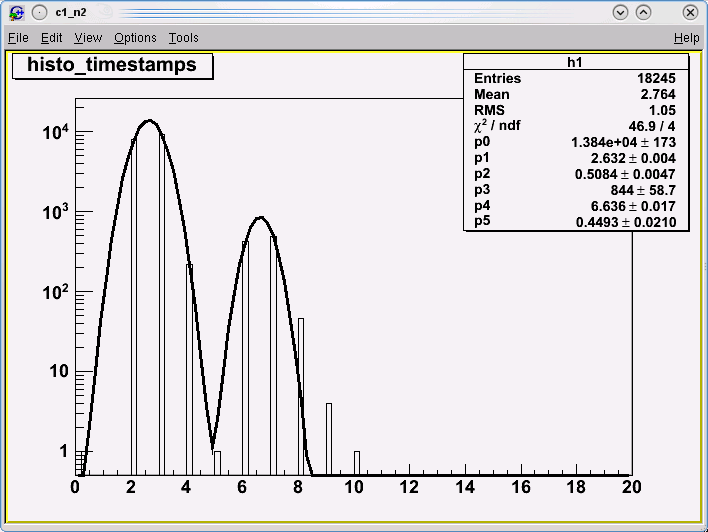Open the Tools menu

pos(183,37)
